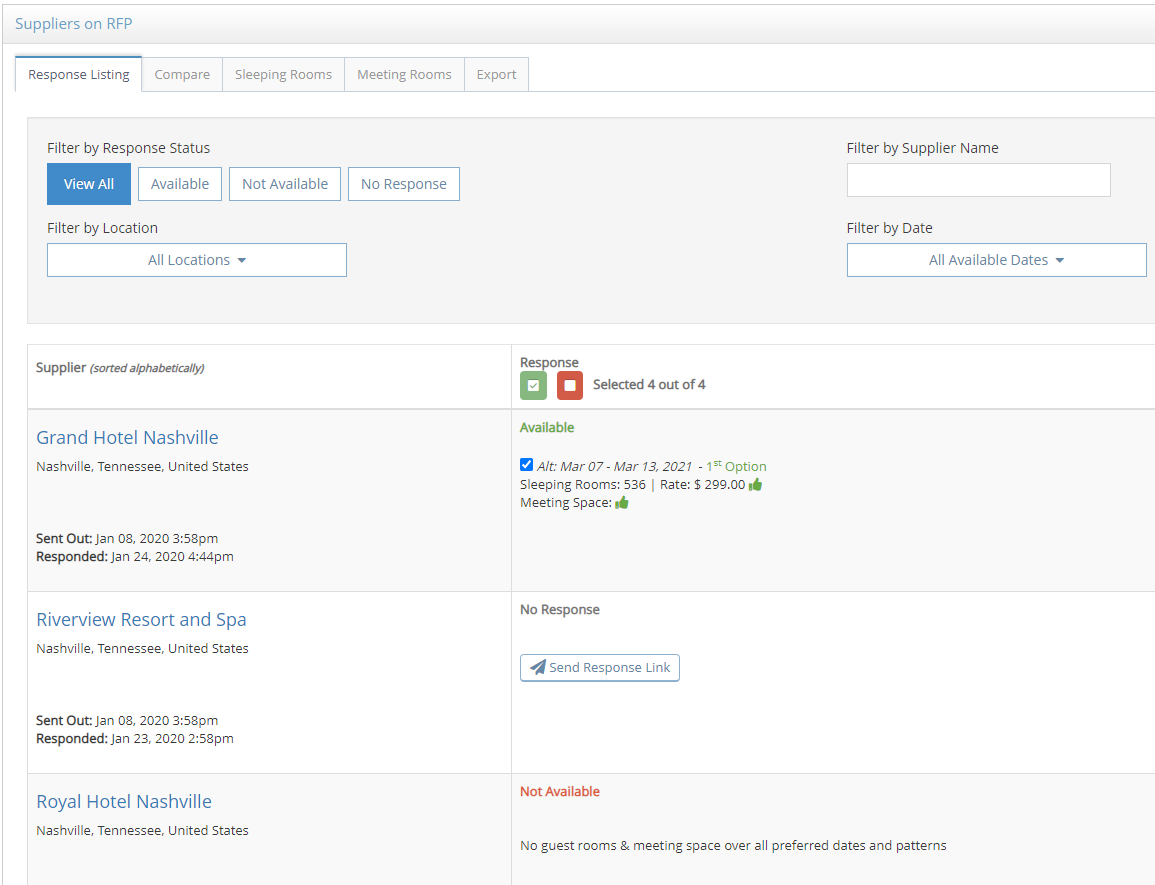
Task: Click the red deselect-all square icon
Action: click(570, 385)
